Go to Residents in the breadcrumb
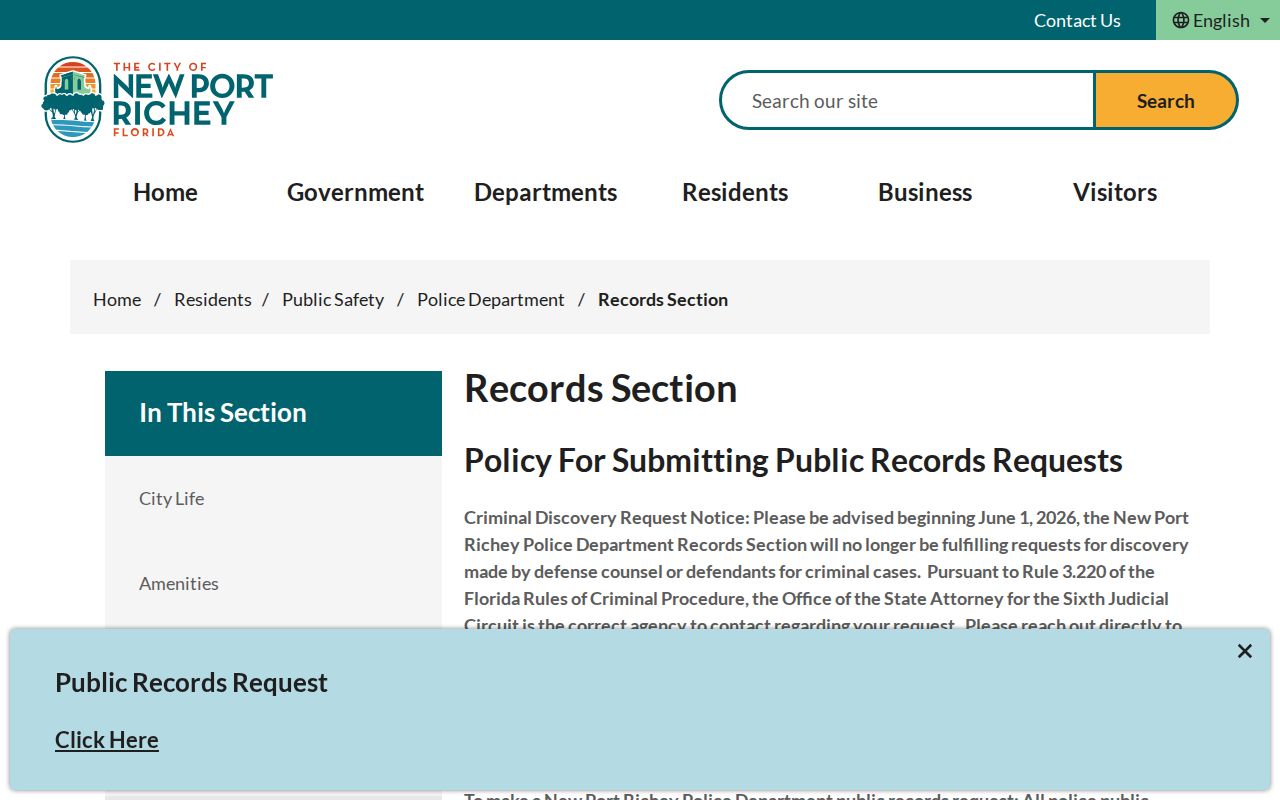This screenshot has width=1280, height=800. point(213,299)
